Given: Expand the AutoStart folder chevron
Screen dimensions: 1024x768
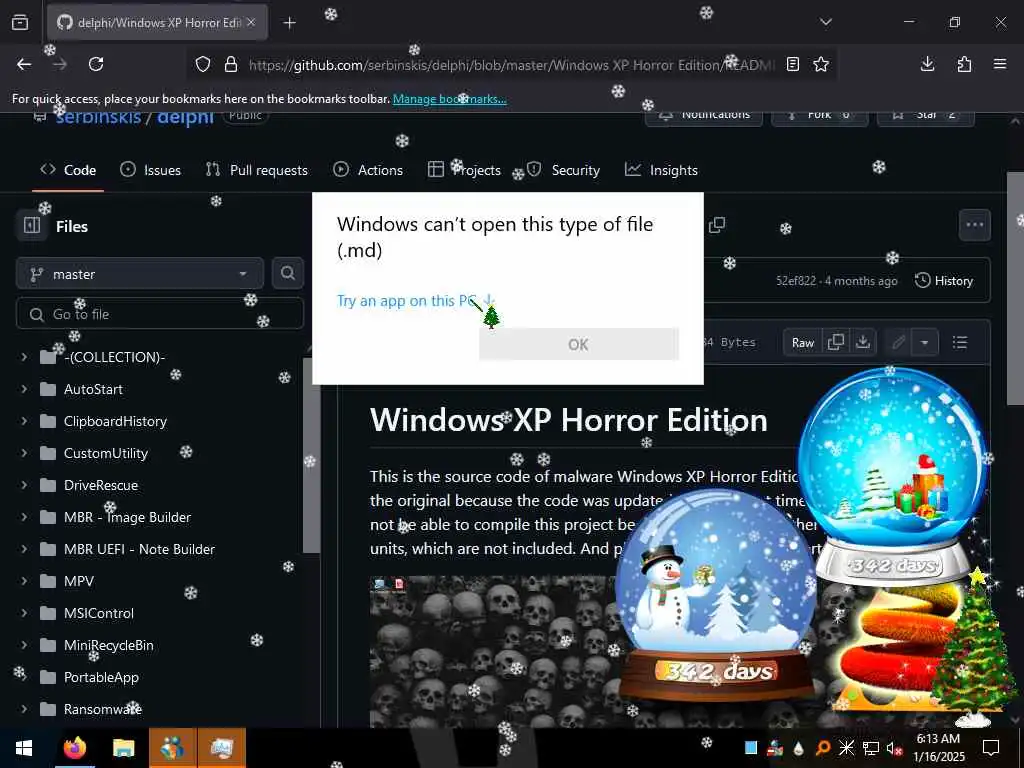Looking at the screenshot, I should point(24,389).
